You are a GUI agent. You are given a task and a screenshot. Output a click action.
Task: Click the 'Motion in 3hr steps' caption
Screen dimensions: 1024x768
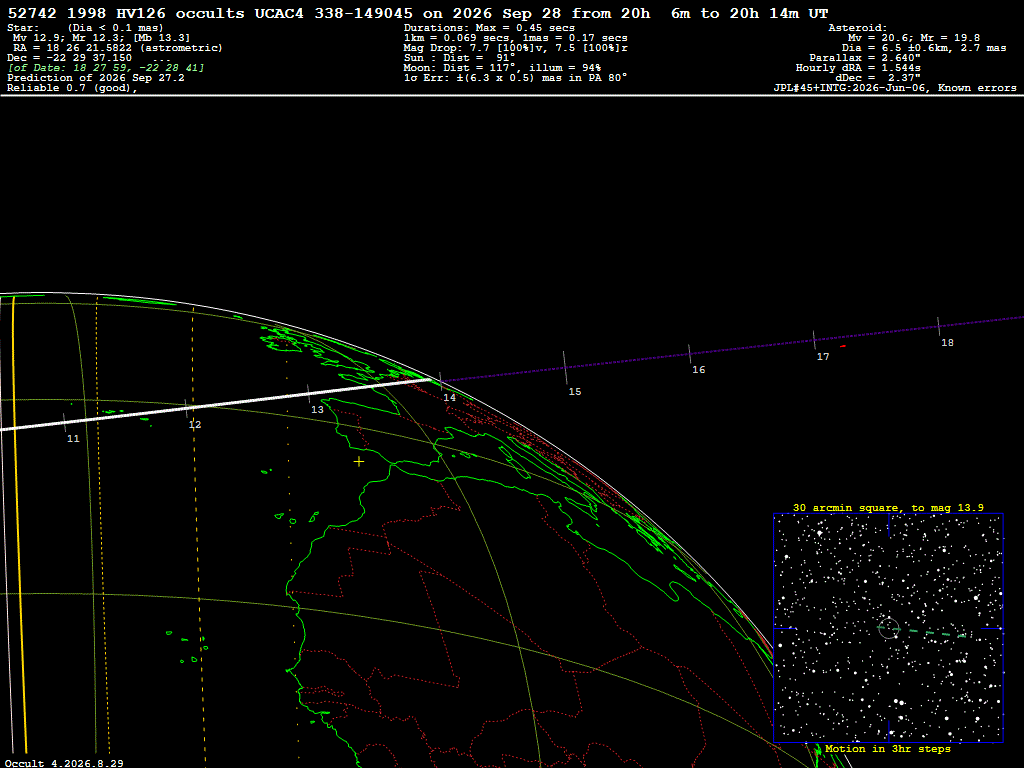(x=888, y=749)
